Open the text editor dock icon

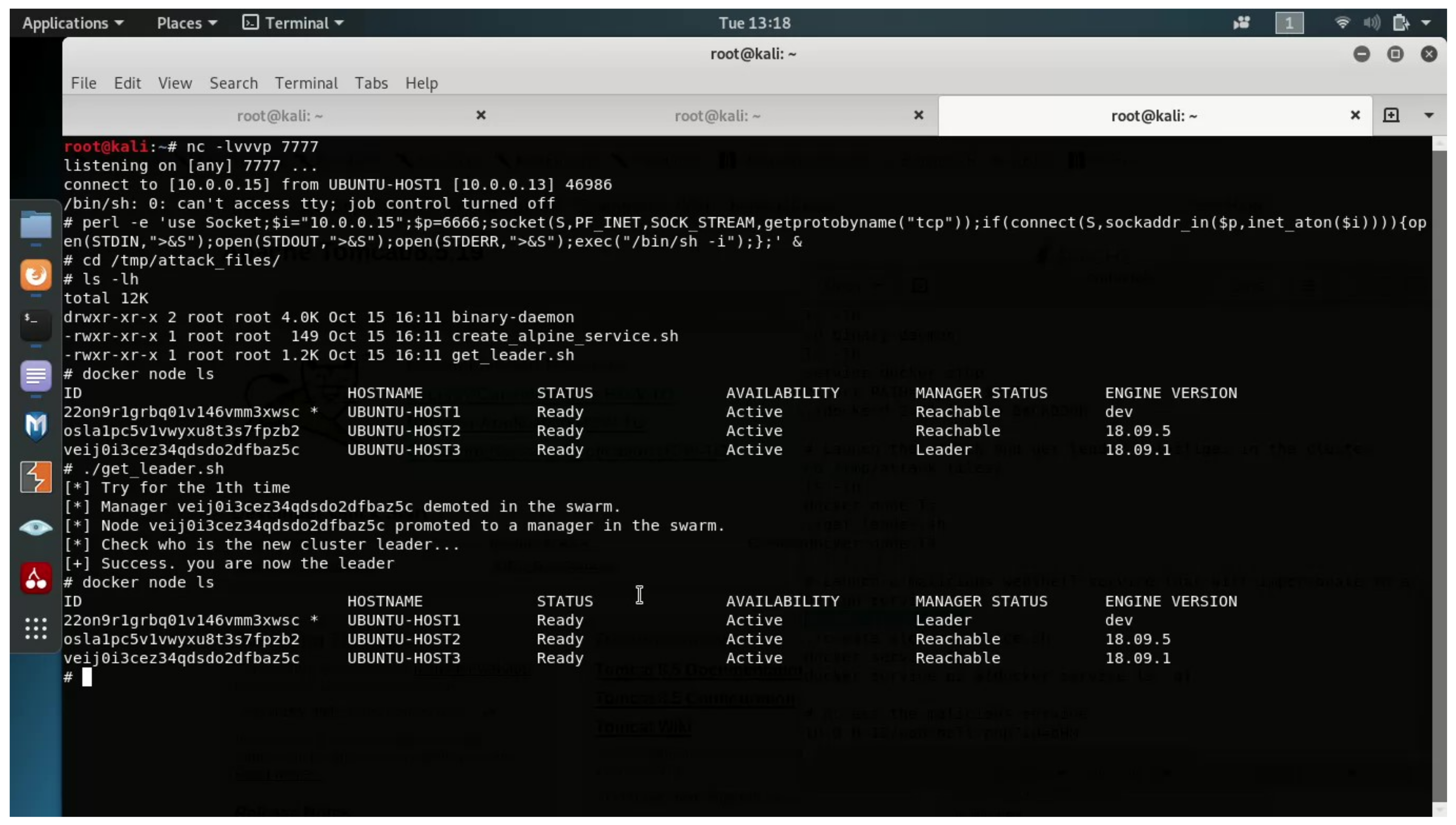click(x=36, y=375)
